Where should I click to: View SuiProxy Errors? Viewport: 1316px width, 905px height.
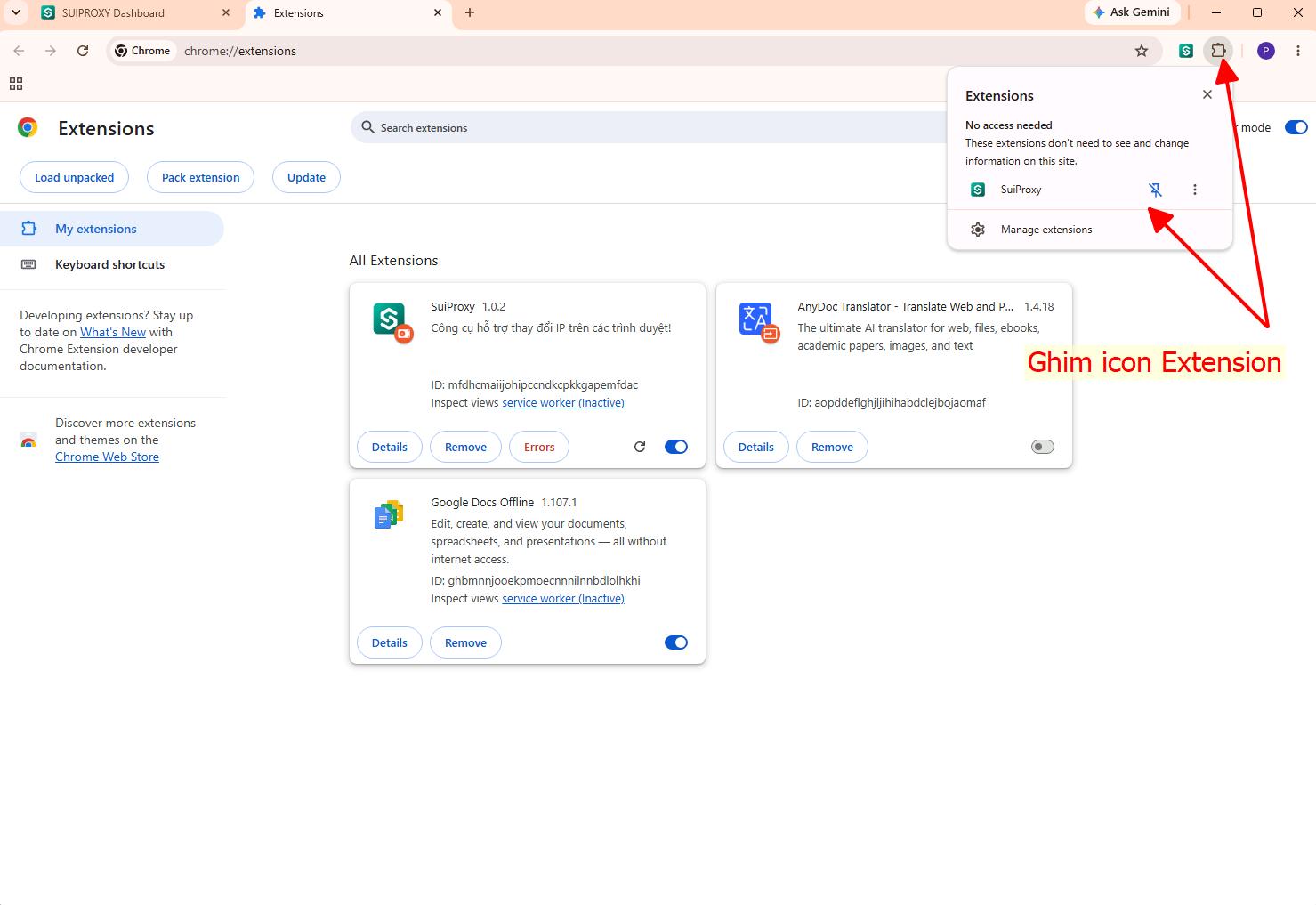coord(539,447)
